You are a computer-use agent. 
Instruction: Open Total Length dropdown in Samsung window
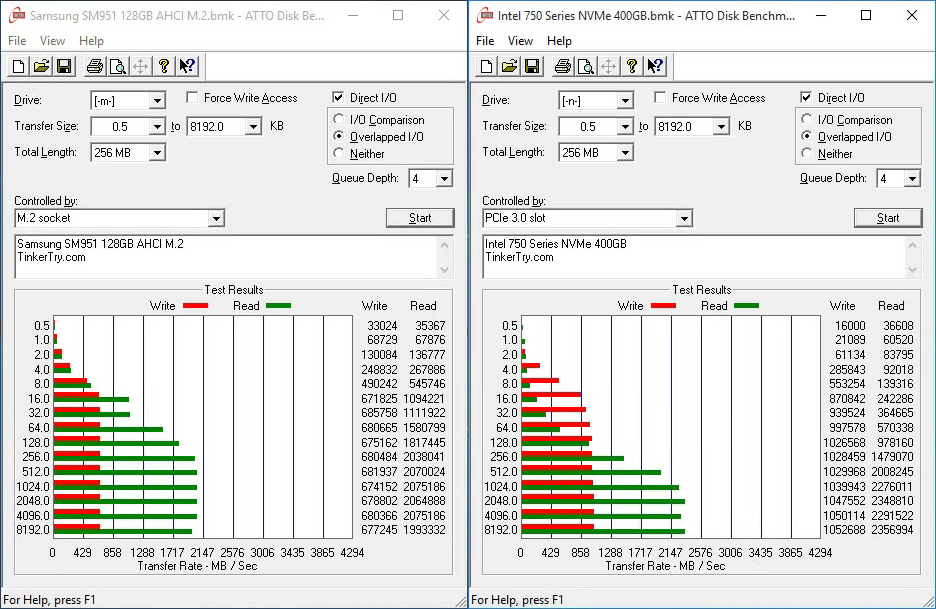coord(157,153)
